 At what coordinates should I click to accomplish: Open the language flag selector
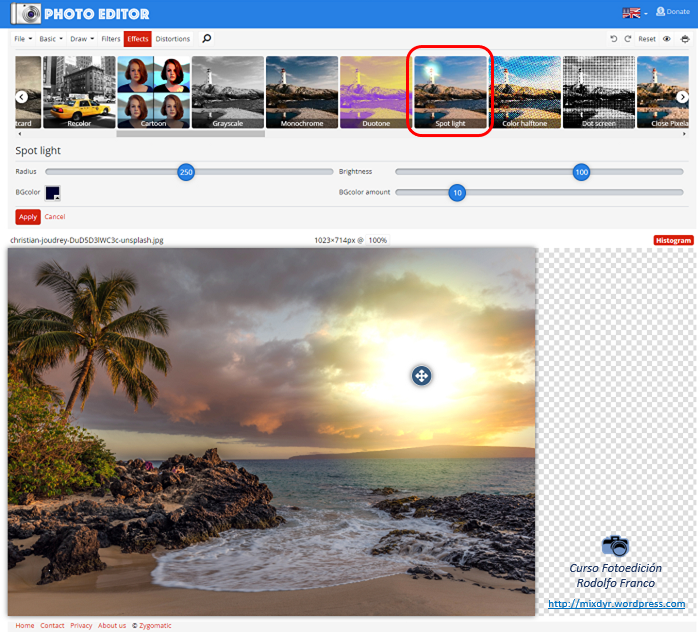[x=634, y=13]
